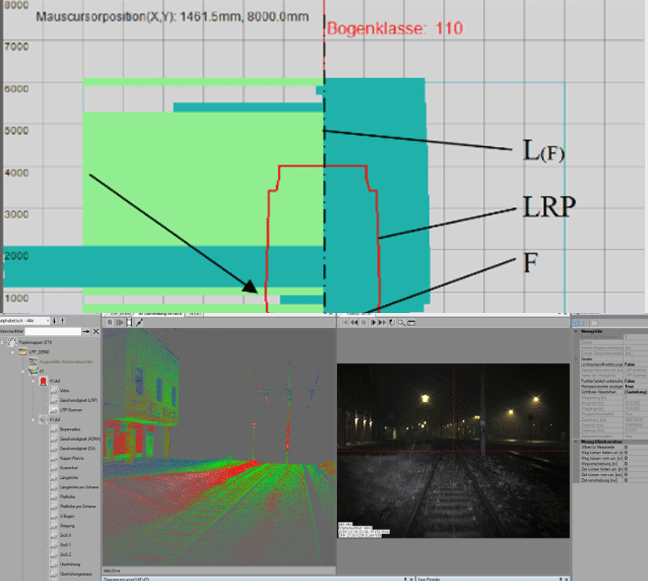The height and width of the screenshot is (581, 648).
Task: Click the measuring pen tool in 3D toolbar
Action: coord(138,323)
